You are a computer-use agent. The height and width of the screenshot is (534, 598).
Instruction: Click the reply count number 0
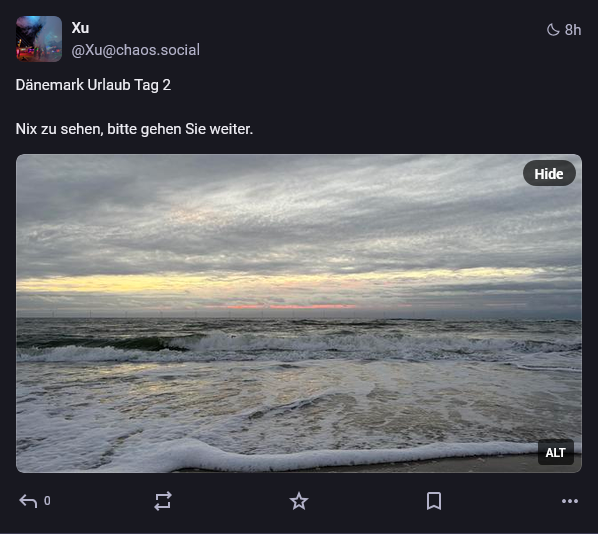(x=47, y=501)
